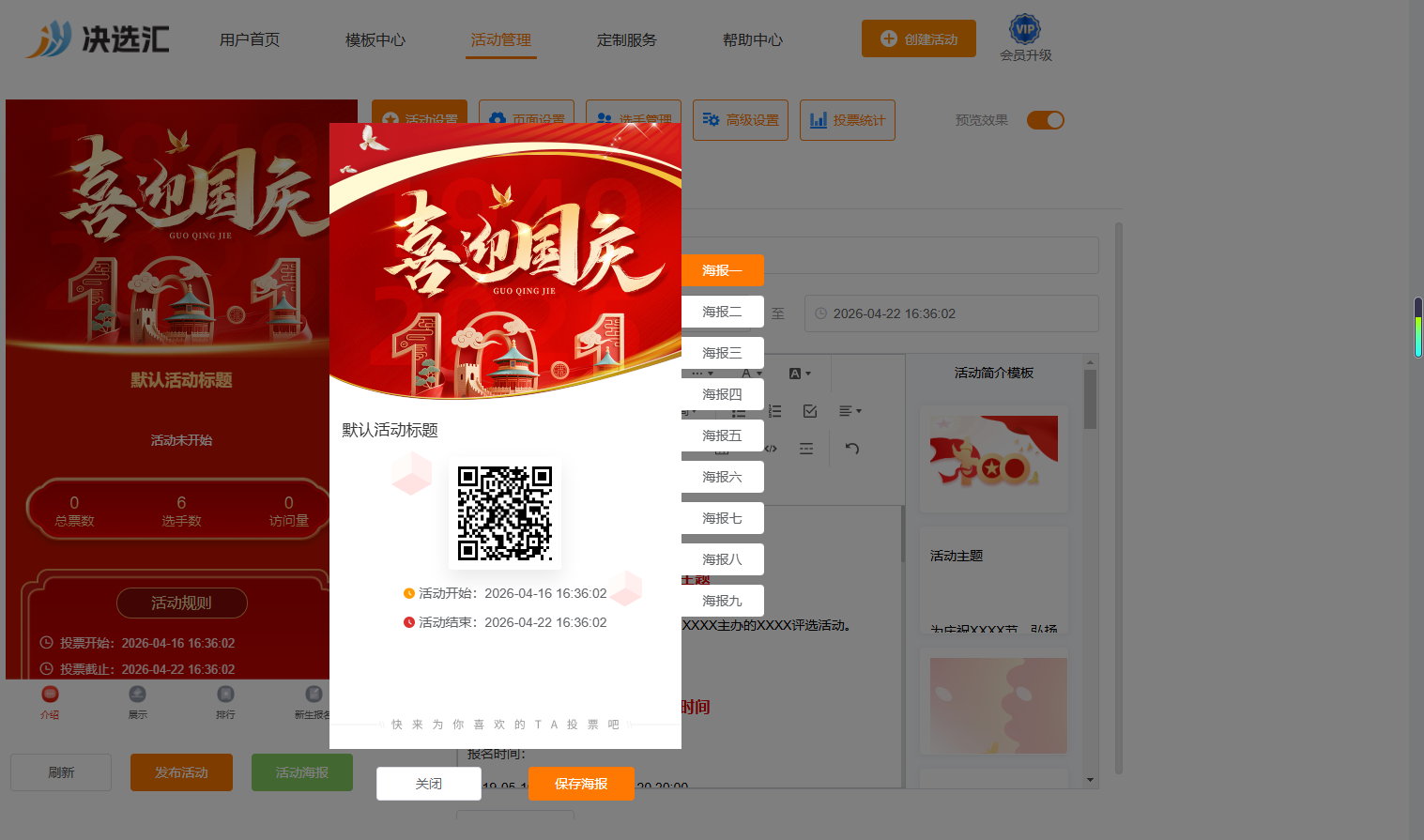Select poster style 海报五

[x=722, y=435]
